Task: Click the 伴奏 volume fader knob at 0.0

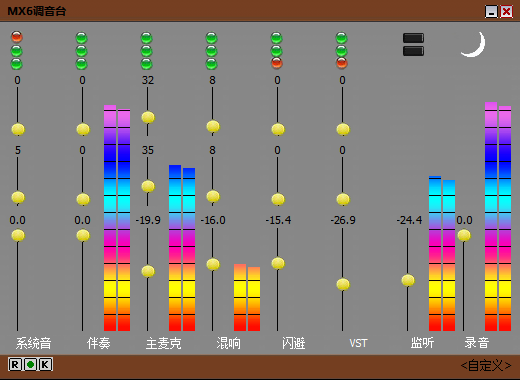Action: [83, 235]
